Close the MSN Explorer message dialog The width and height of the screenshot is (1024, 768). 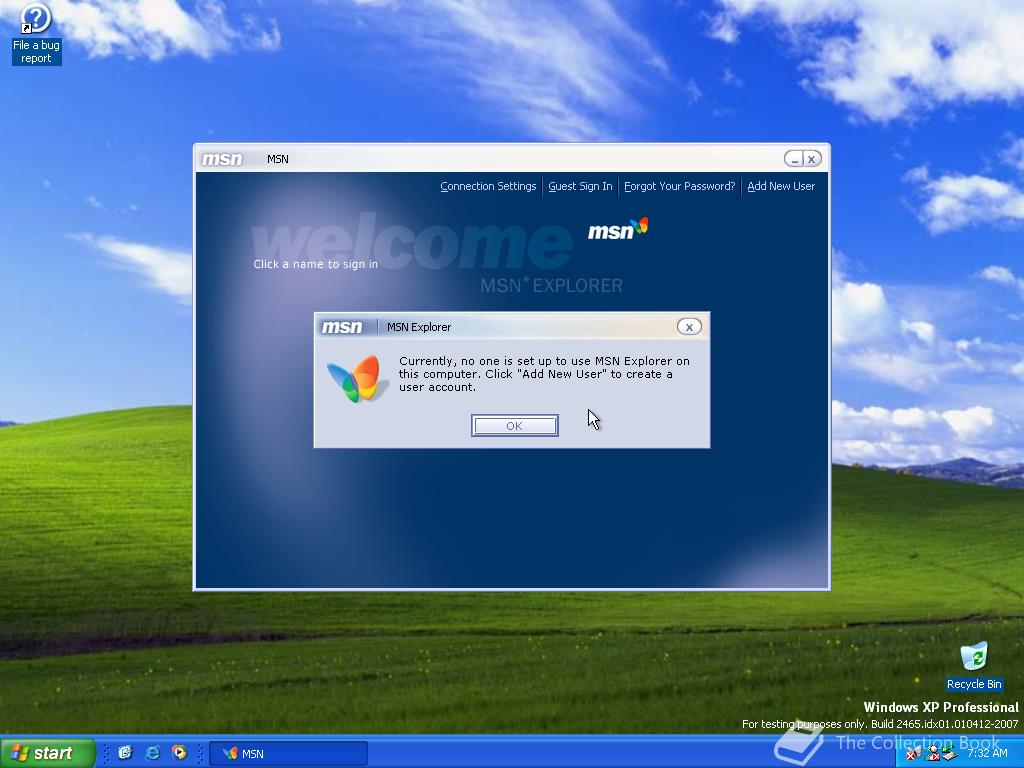pos(689,327)
